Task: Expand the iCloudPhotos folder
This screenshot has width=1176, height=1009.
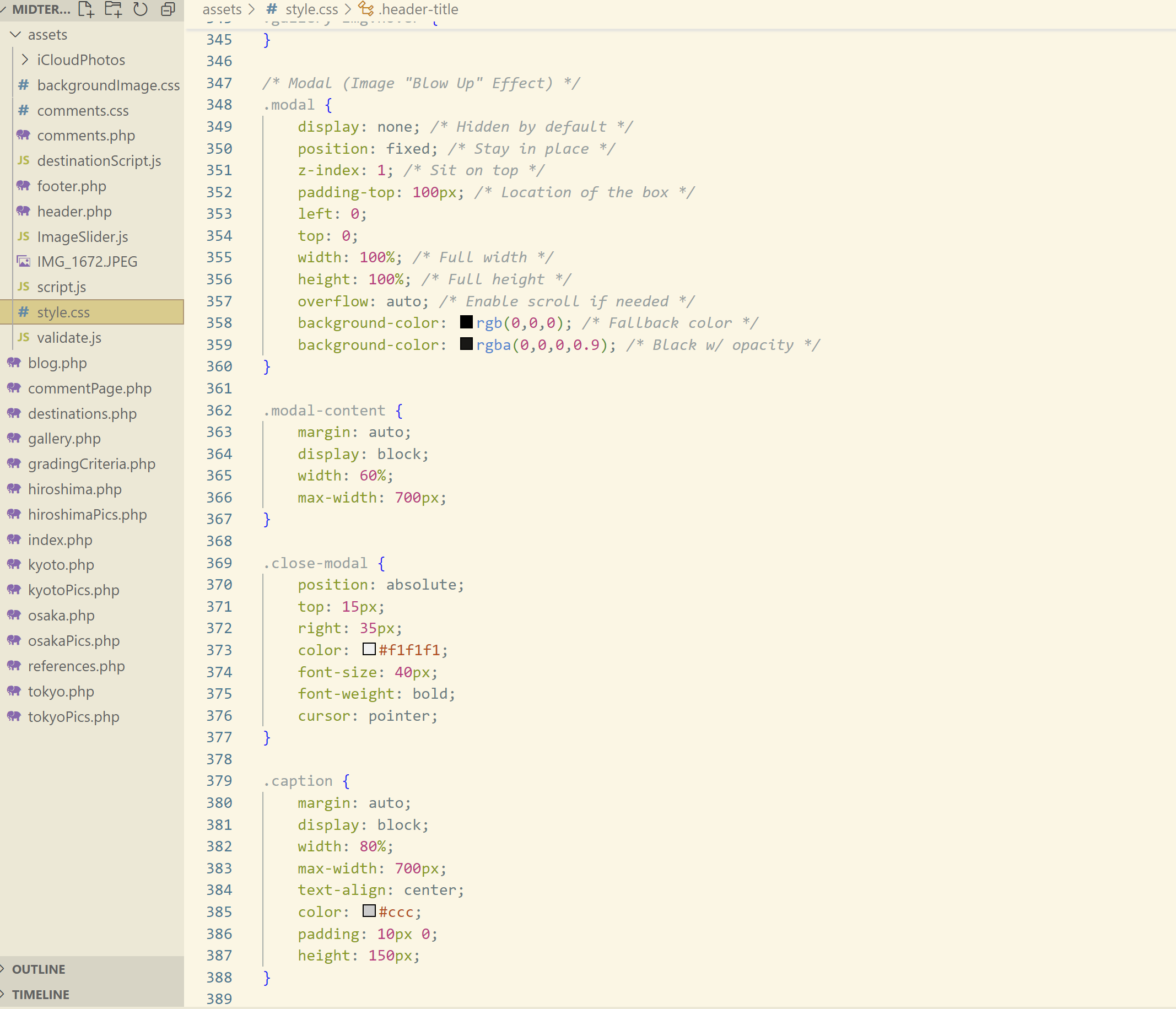Action: 25,60
